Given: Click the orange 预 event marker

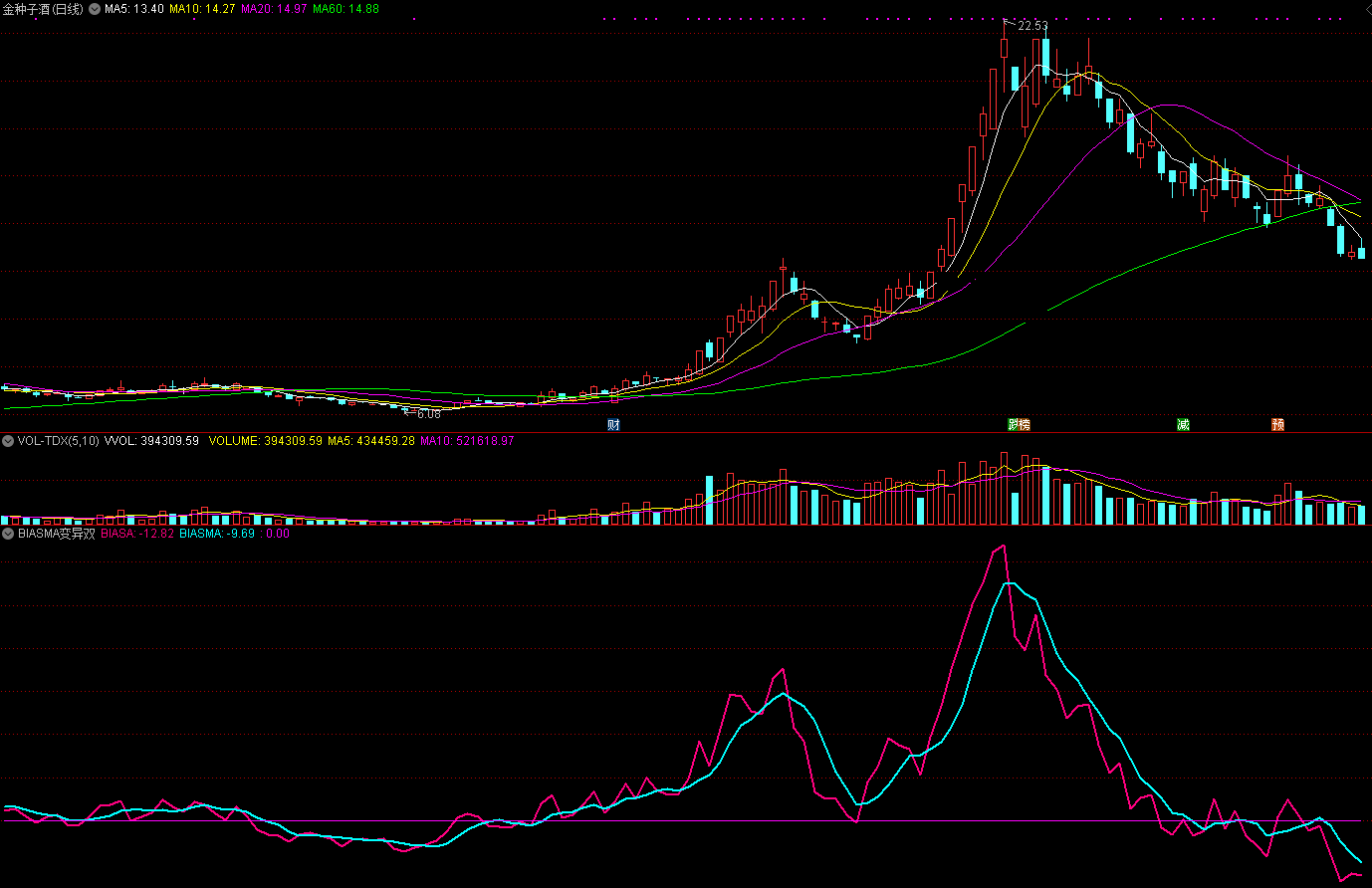Looking at the screenshot, I should click(x=1278, y=425).
